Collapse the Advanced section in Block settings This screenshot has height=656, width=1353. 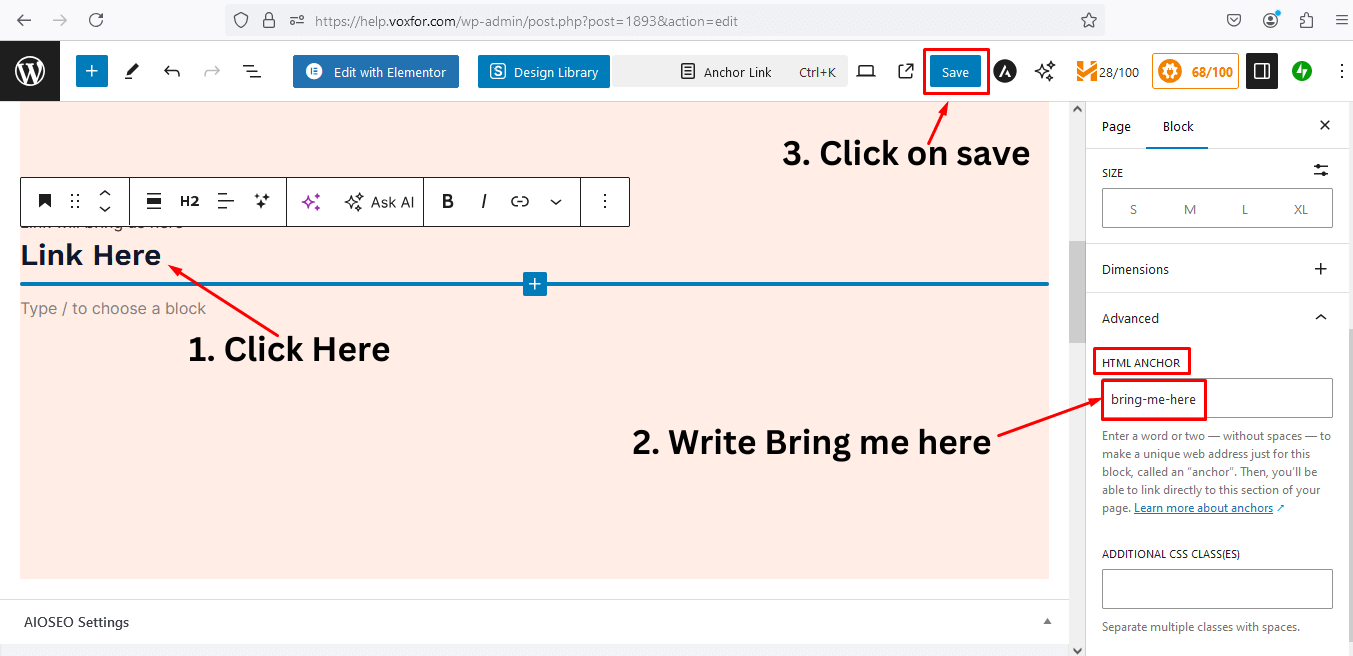point(1320,317)
